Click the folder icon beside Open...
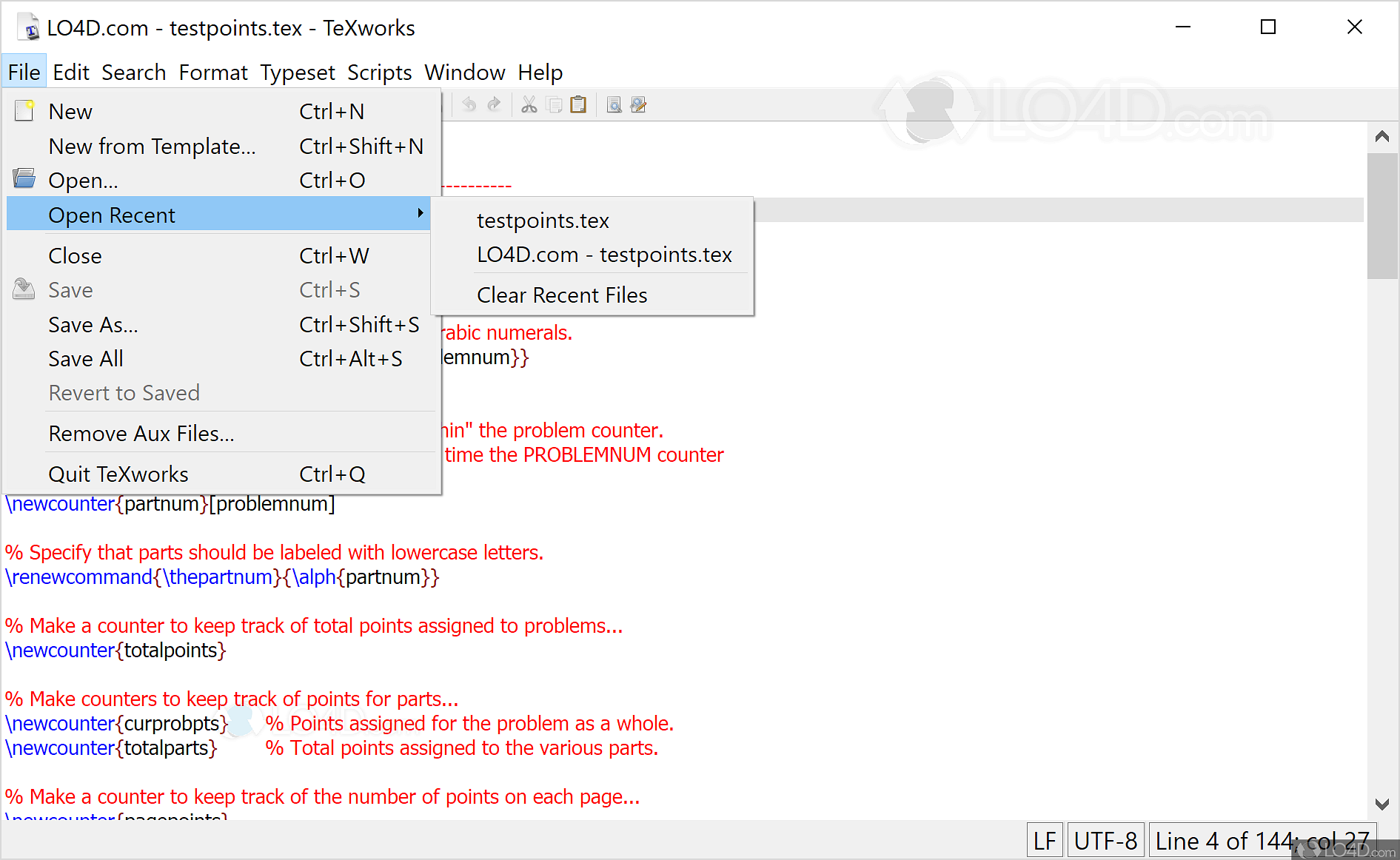This screenshot has width=1400, height=860. pyautogui.click(x=24, y=179)
